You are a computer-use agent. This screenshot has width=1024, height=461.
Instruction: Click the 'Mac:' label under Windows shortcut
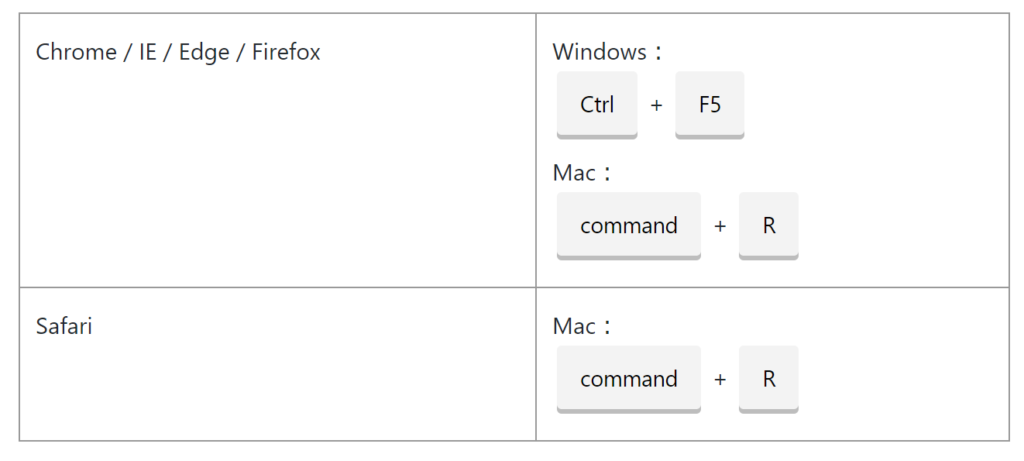click(x=581, y=173)
